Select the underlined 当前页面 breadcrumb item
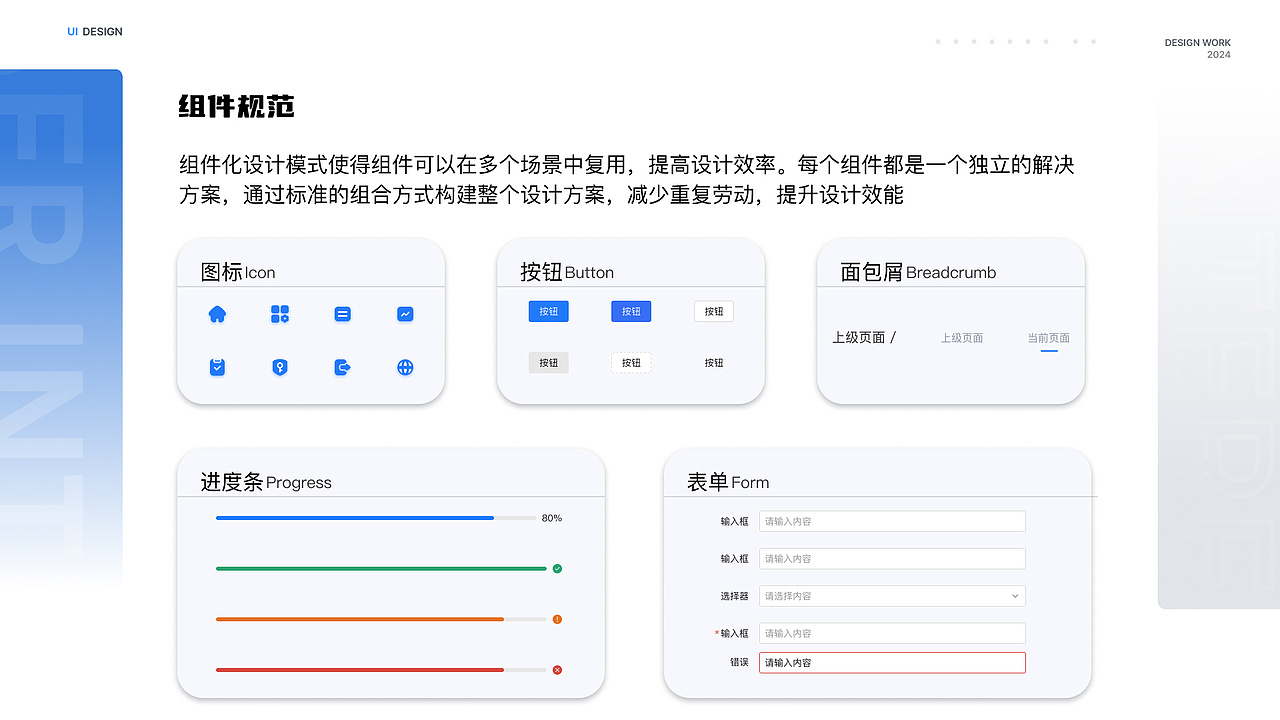 [1048, 337]
